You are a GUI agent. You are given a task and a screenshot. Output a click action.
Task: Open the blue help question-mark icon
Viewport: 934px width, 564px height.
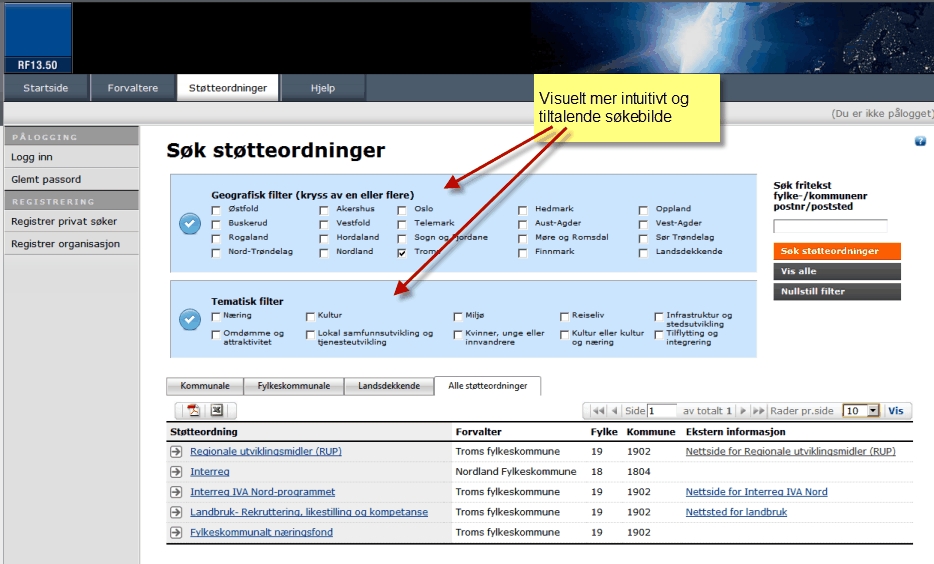(920, 141)
